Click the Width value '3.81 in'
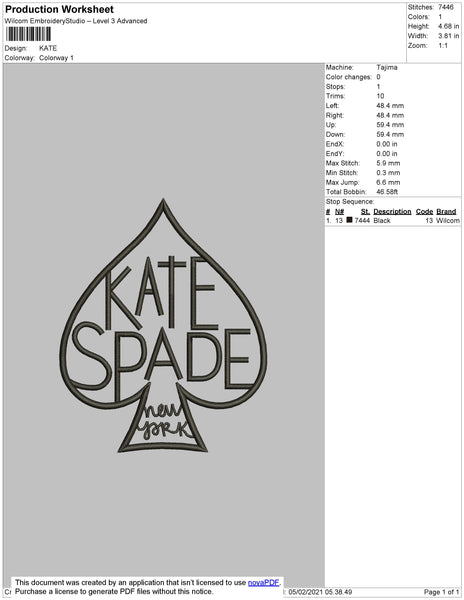Image resolution: width=464 pixels, height=600 pixels. tap(448, 36)
